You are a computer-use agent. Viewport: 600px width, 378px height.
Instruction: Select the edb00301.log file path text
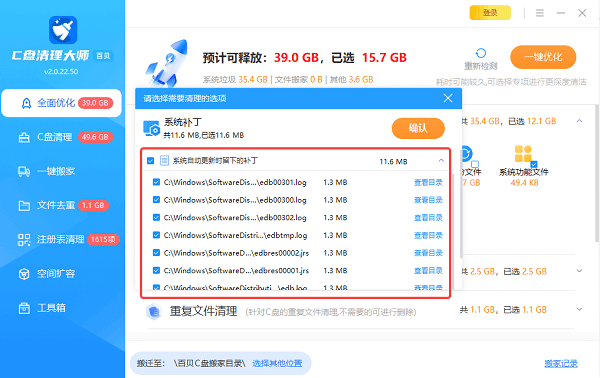[x=235, y=182]
